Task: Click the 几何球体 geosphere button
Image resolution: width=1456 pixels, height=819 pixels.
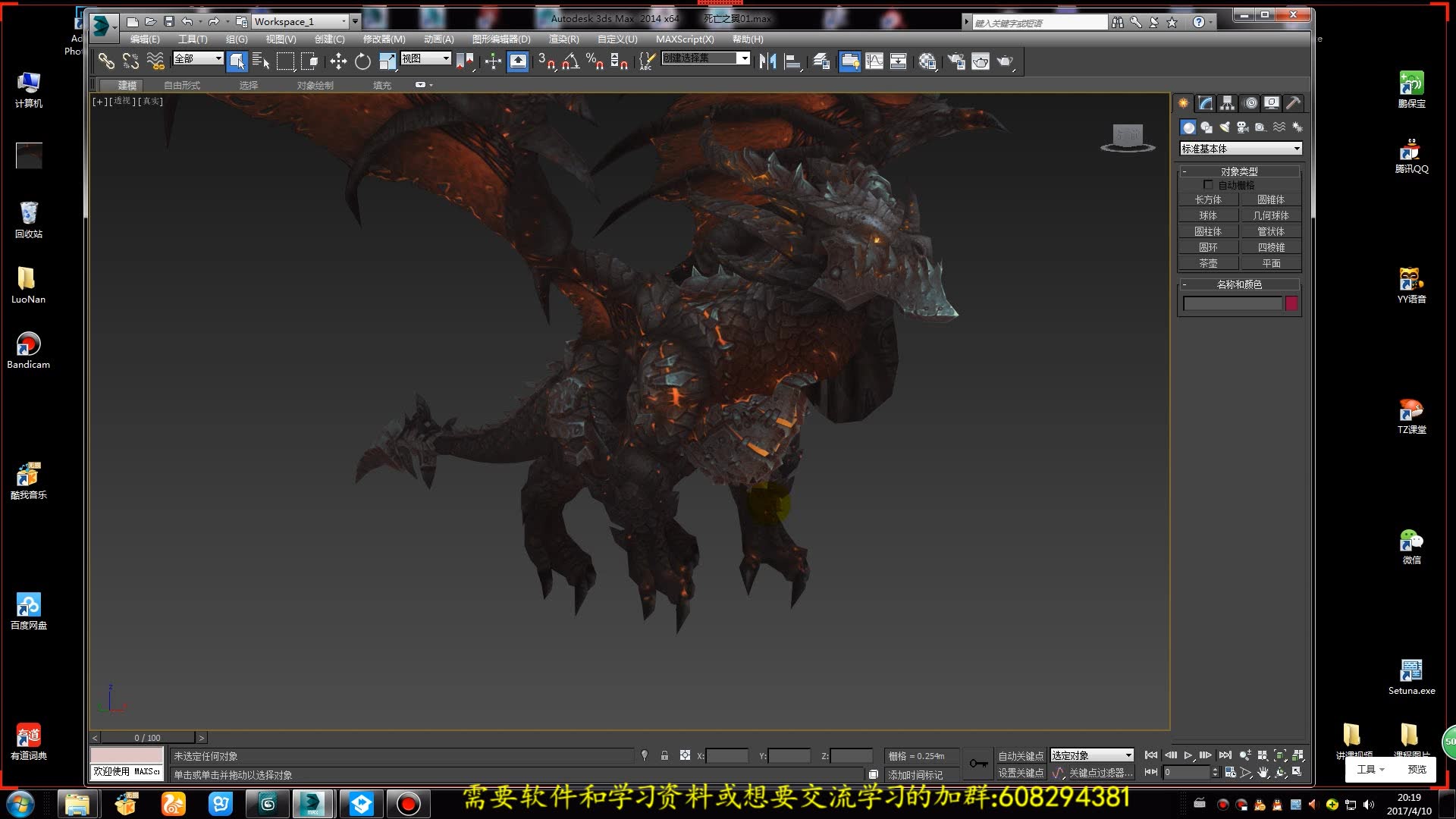Action: click(x=1271, y=216)
